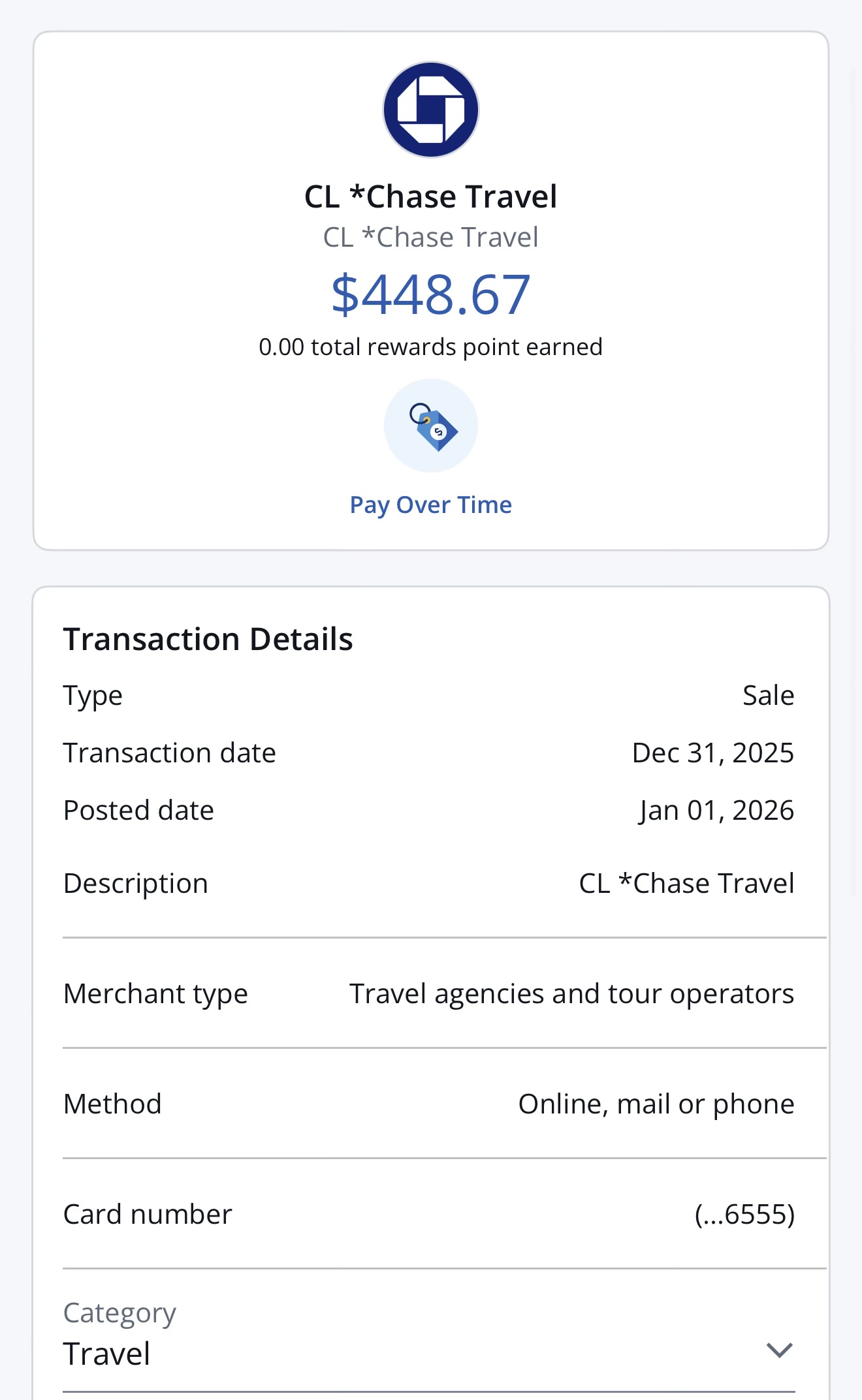Click the Online, mail or phone method

656,1104
